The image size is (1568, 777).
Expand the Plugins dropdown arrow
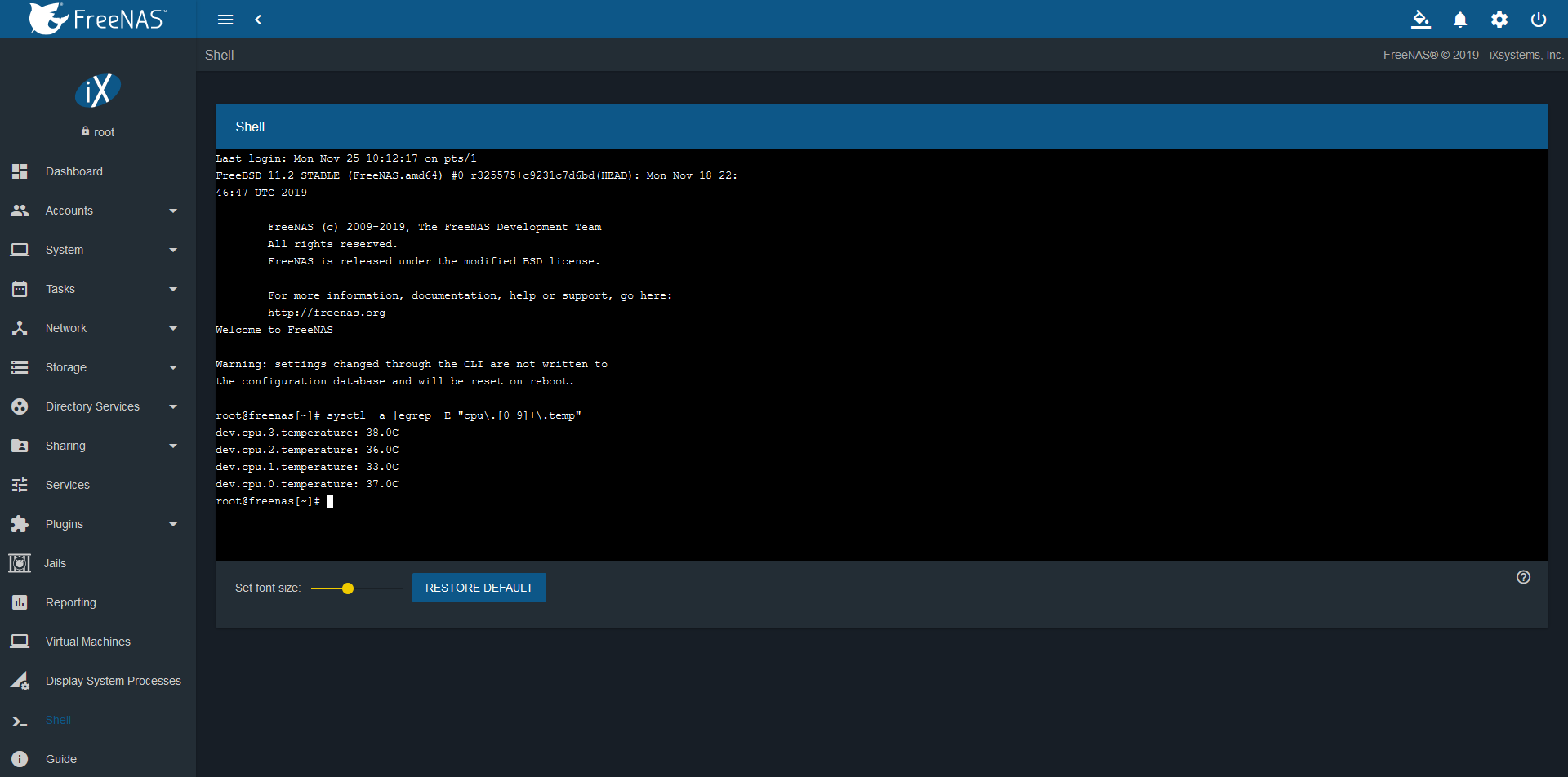173,524
